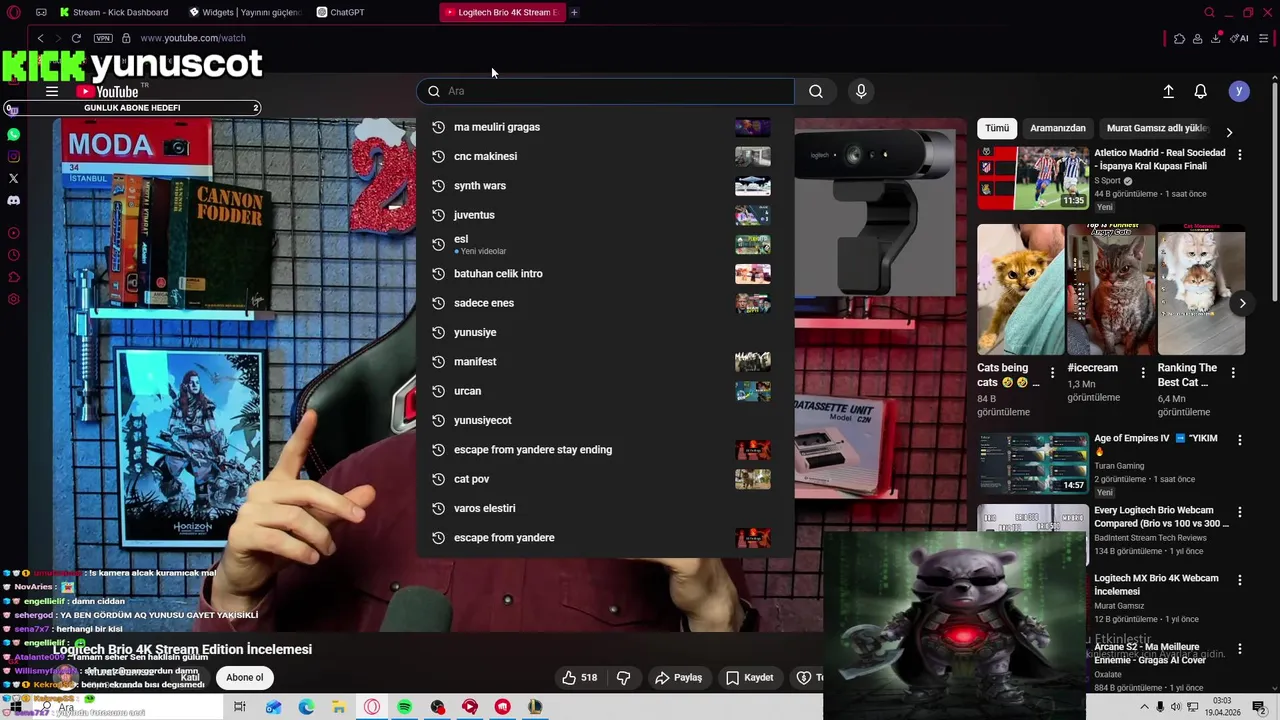The height and width of the screenshot is (720, 1280).
Task: Click the Paylaş share button
Action: pos(679,678)
